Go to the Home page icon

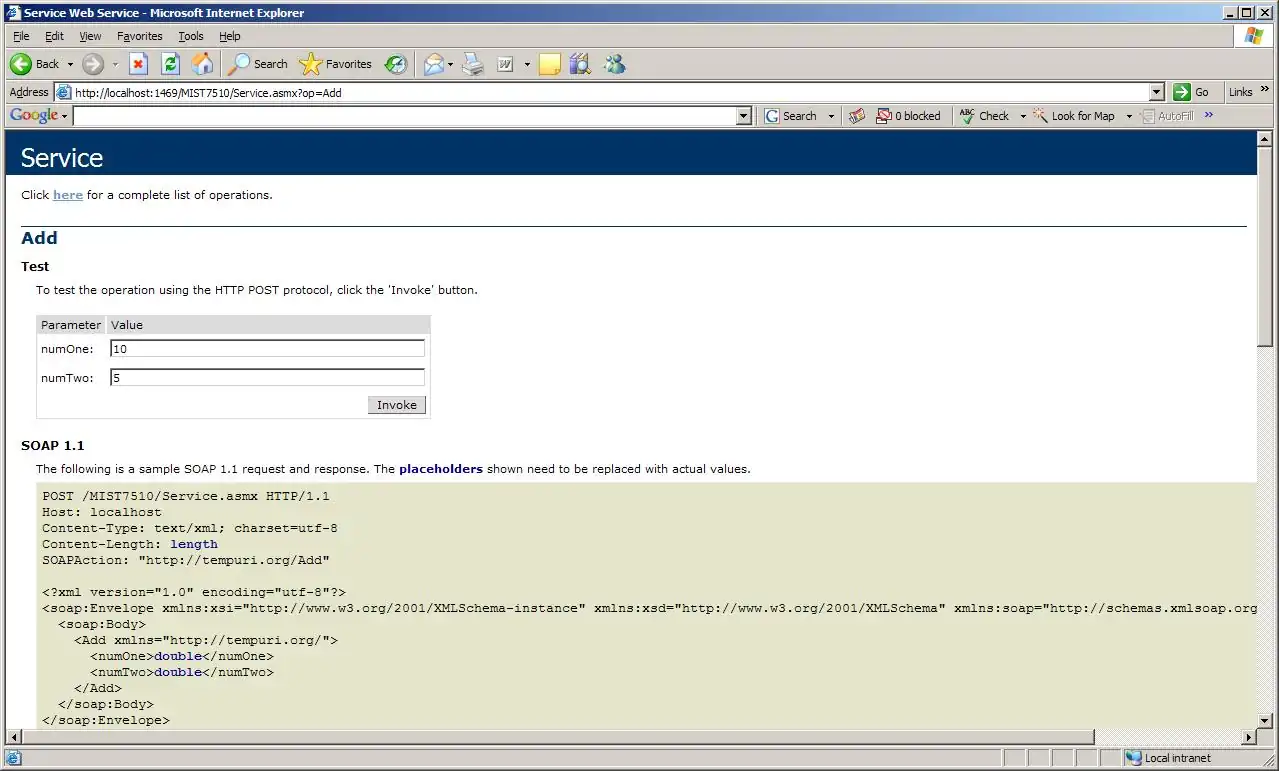tap(202, 64)
